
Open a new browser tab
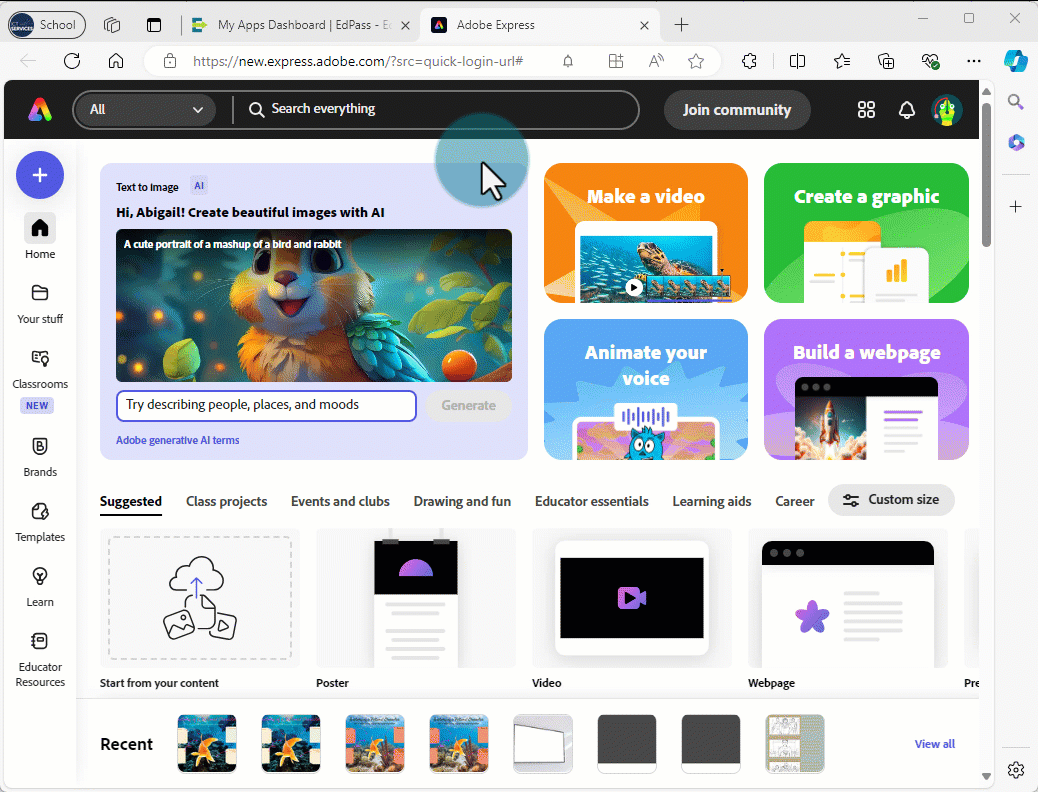pos(681,25)
